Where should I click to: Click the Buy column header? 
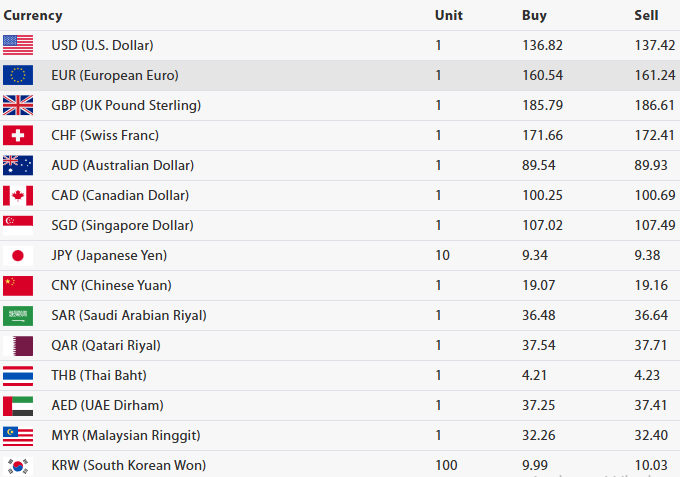tap(534, 15)
